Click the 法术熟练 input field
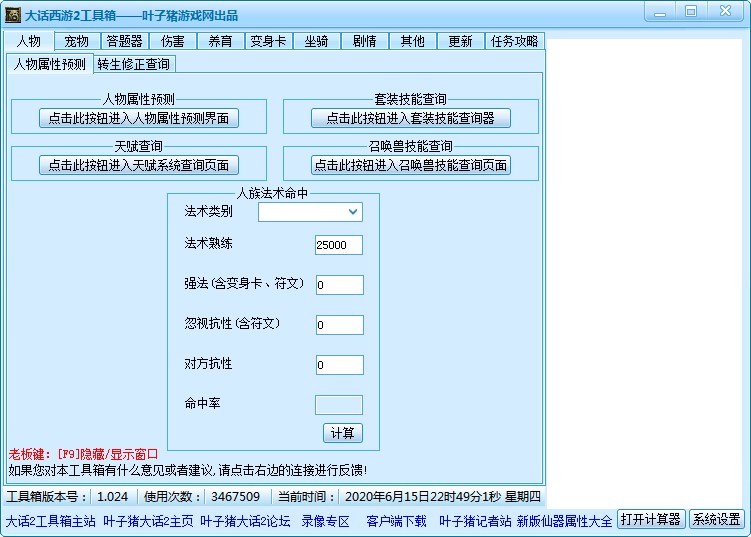This screenshot has height=537, width=751. point(339,245)
